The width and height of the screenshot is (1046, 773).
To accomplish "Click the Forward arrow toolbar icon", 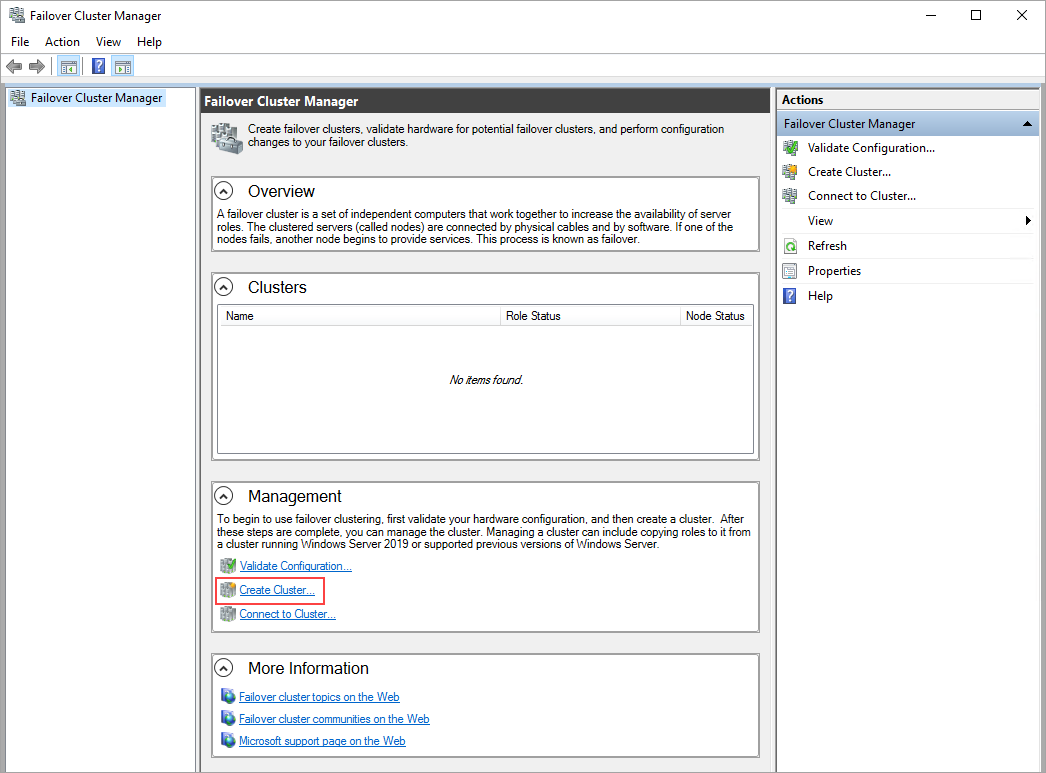I will pos(37,67).
